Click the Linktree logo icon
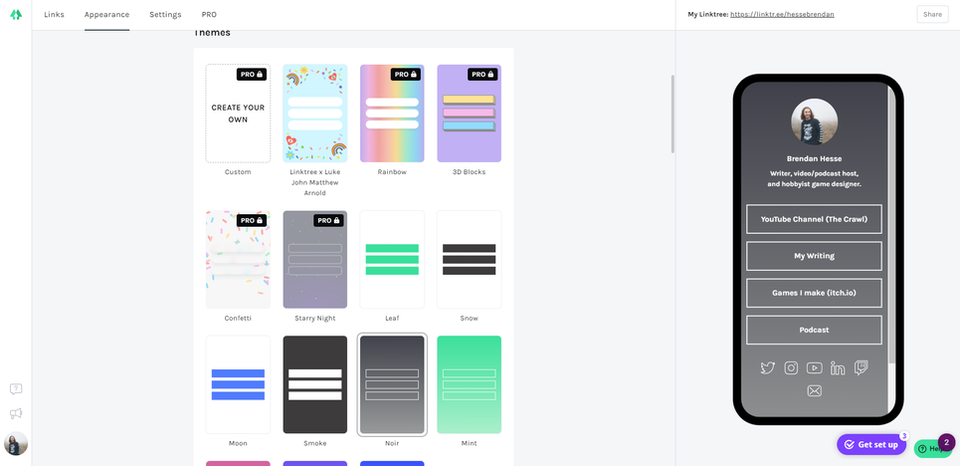 click(16, 15)
